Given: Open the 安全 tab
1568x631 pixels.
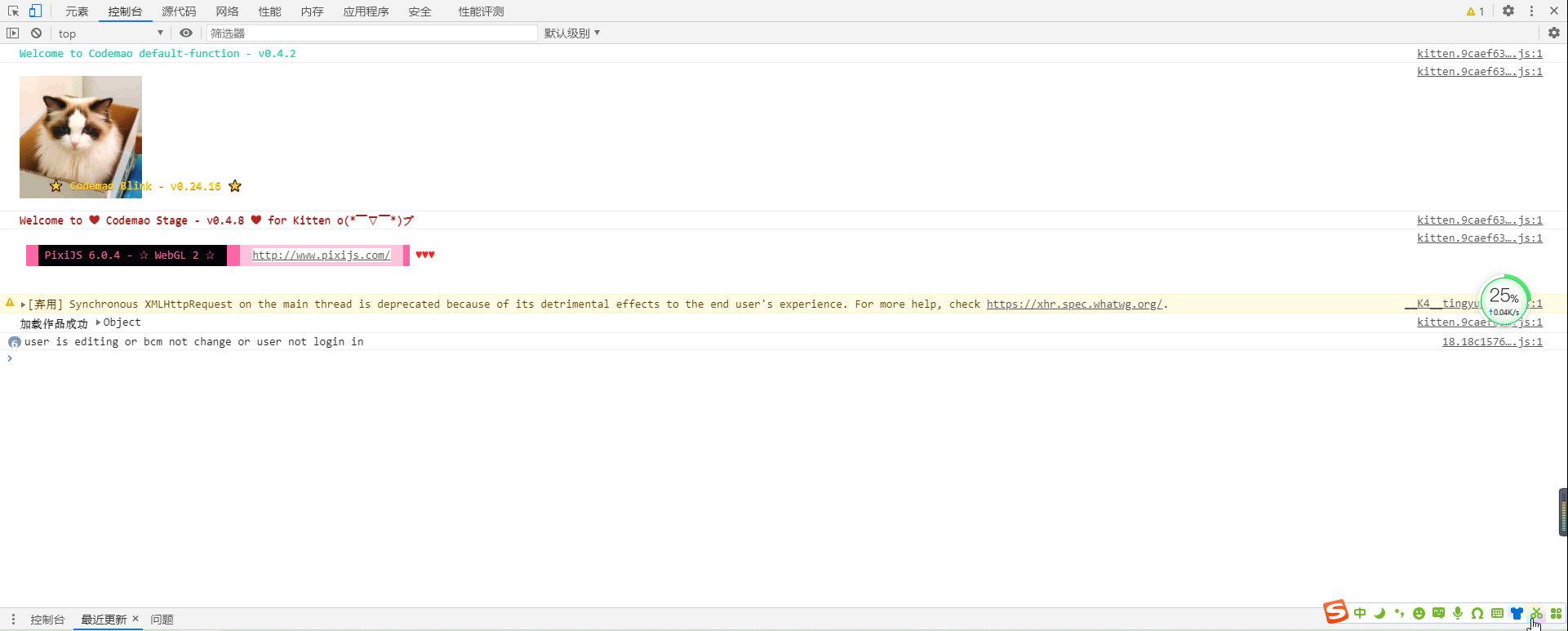Looking at the screenshot, I should tap(420, 11).
